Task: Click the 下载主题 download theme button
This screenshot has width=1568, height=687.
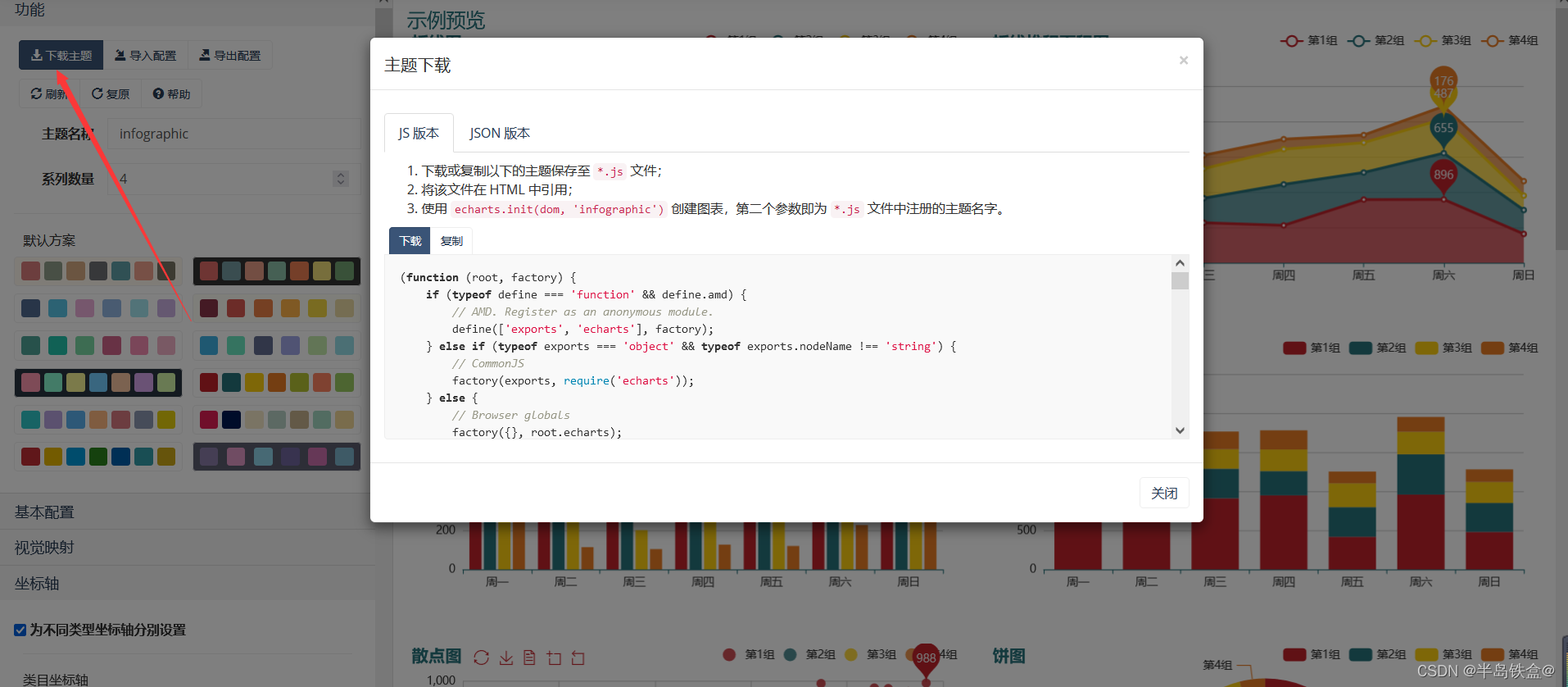Action: tap(61, 56)
